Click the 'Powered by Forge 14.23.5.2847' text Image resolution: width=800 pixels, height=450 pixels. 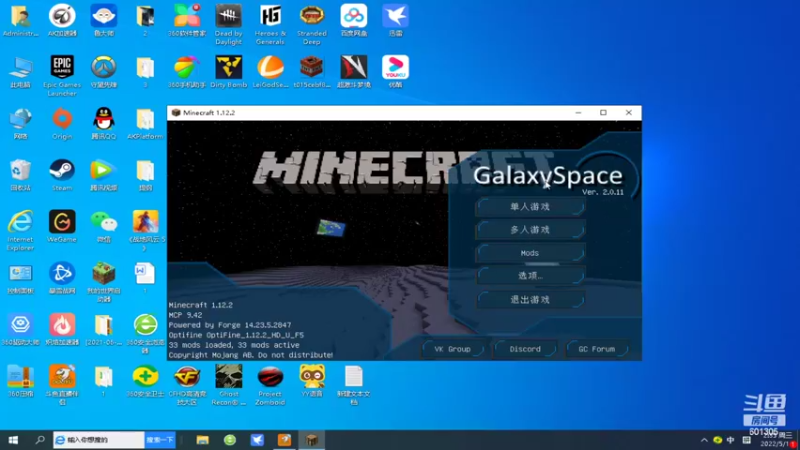230,325
